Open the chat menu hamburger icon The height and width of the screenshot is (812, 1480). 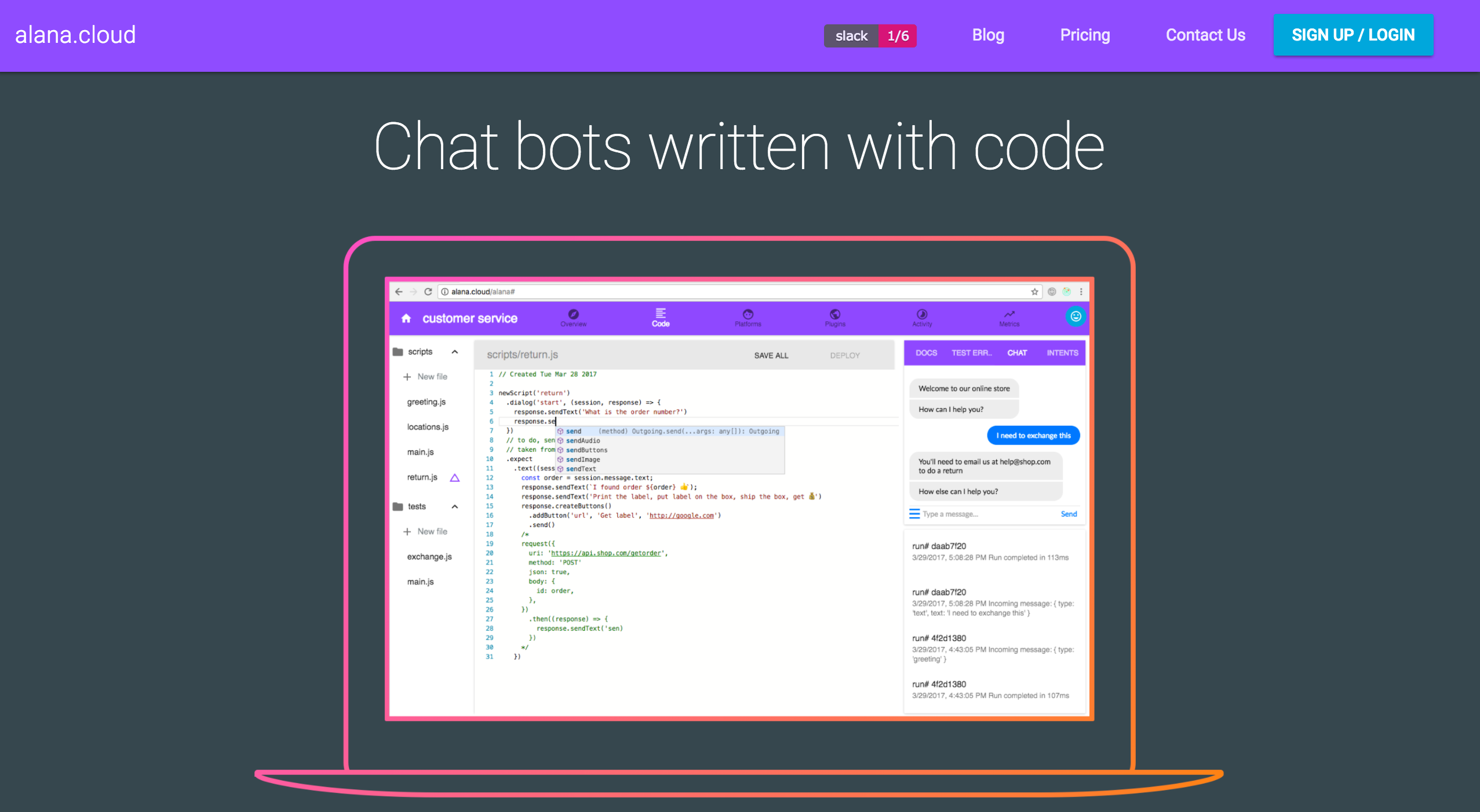[x=914, y=514]
